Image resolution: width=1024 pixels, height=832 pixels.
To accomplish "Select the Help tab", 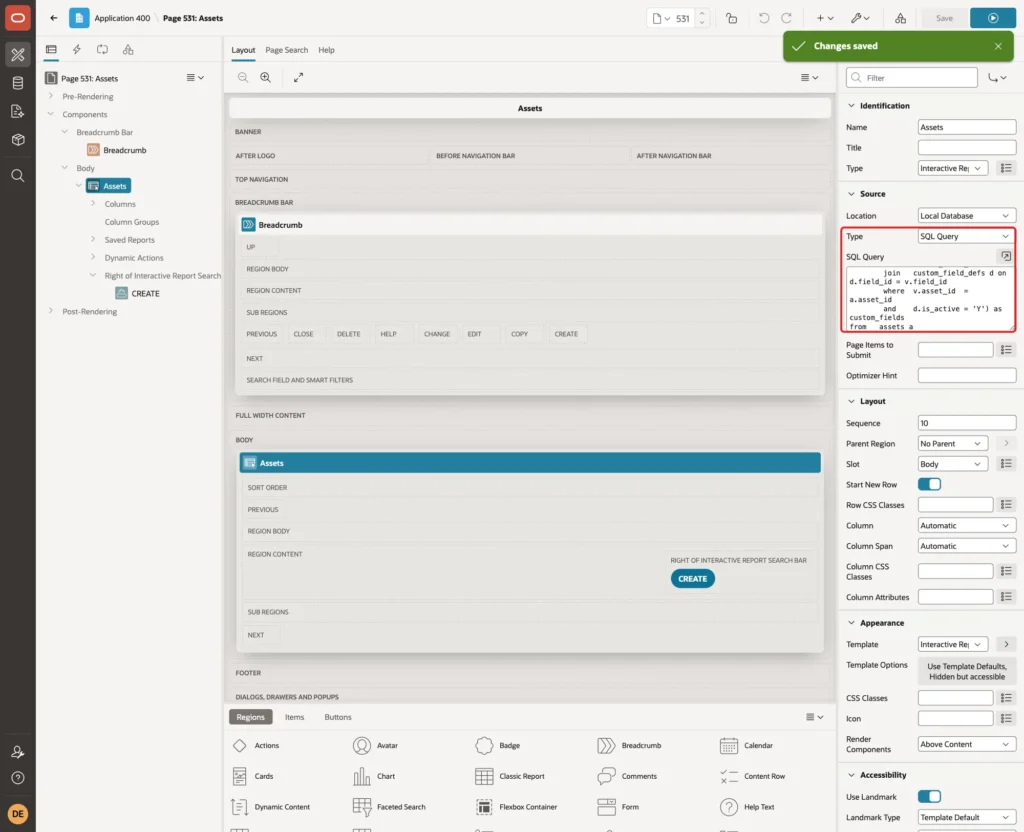I will (x=326, y=50).
